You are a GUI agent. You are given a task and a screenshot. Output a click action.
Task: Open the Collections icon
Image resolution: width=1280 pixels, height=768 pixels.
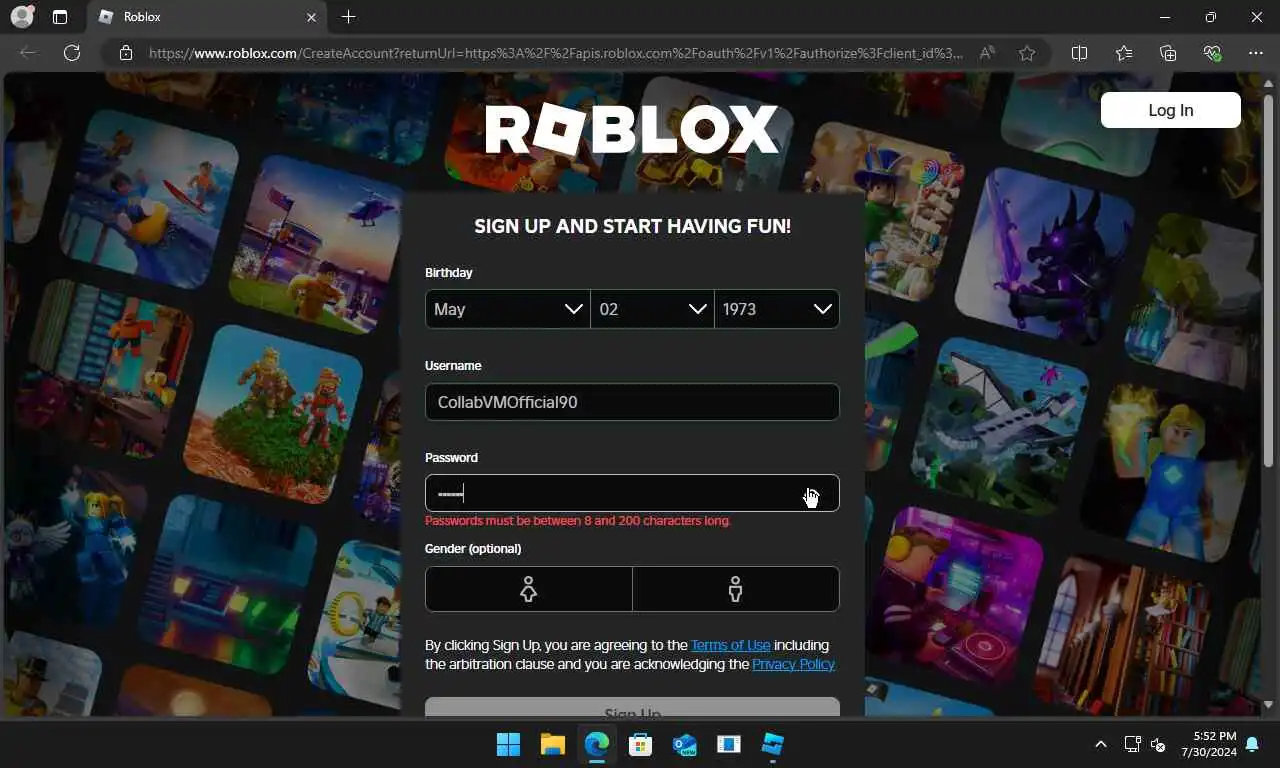click(x=1168, y=53)
